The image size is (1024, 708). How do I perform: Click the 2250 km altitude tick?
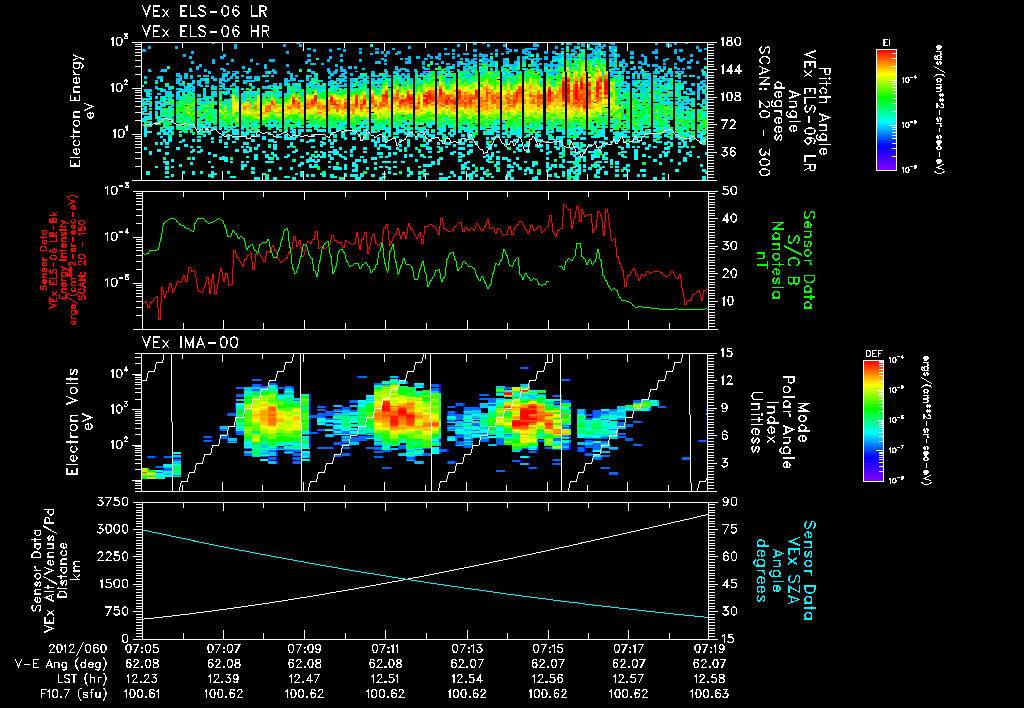[112, 556]
